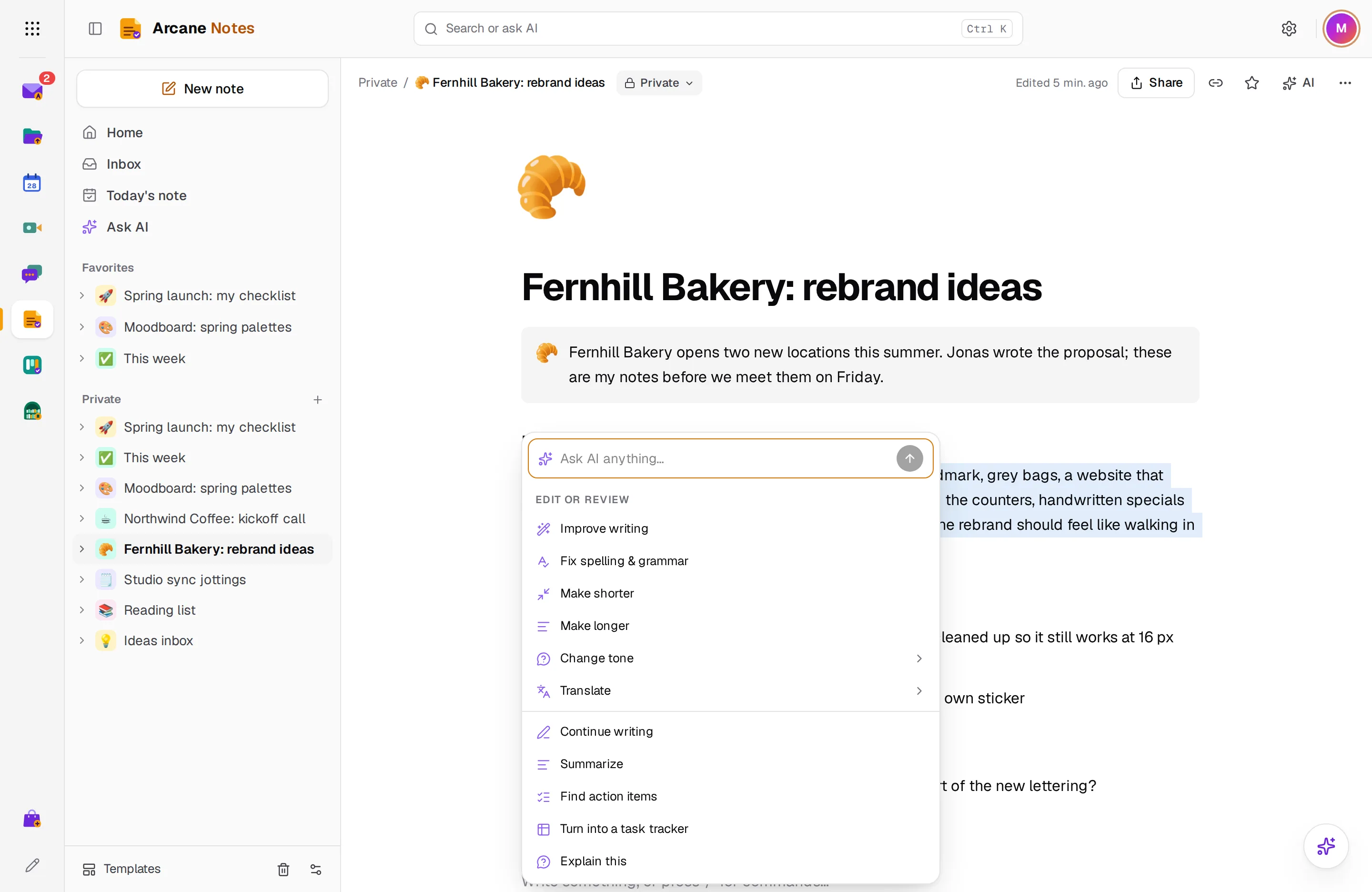Select Find action items option
This screenshot has height=892, width=1372.
coord(730,796)
